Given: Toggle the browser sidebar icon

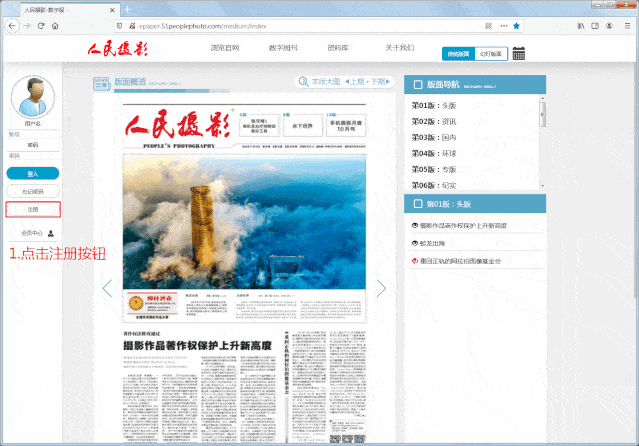Looking at the screenshot, I should click(x=595, y=26).
